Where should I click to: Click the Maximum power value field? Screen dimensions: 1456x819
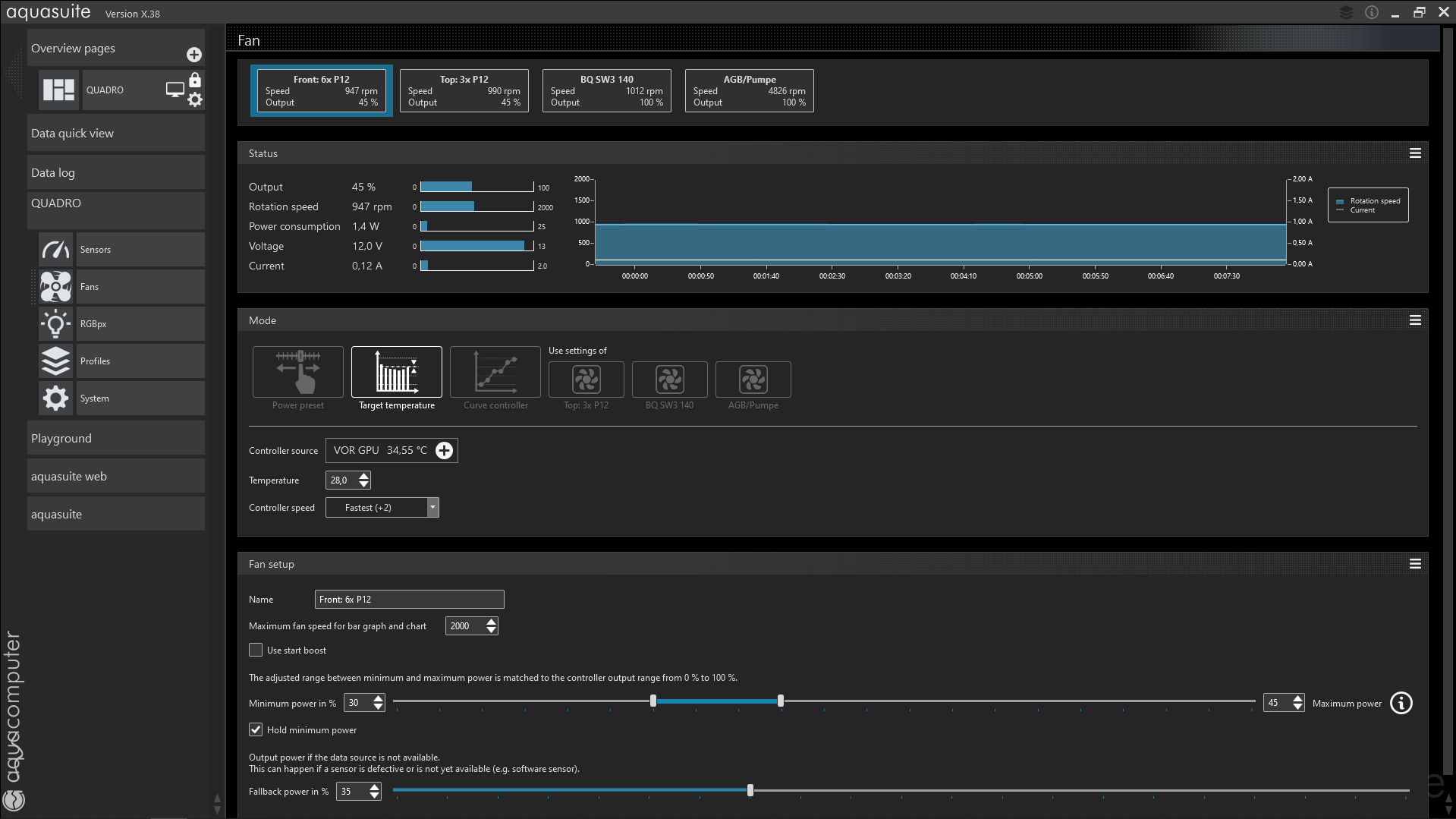1278,703
